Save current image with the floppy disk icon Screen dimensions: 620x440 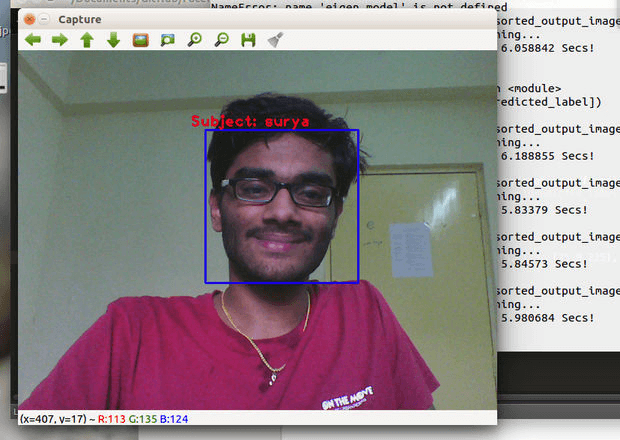[x=248, y=40]
